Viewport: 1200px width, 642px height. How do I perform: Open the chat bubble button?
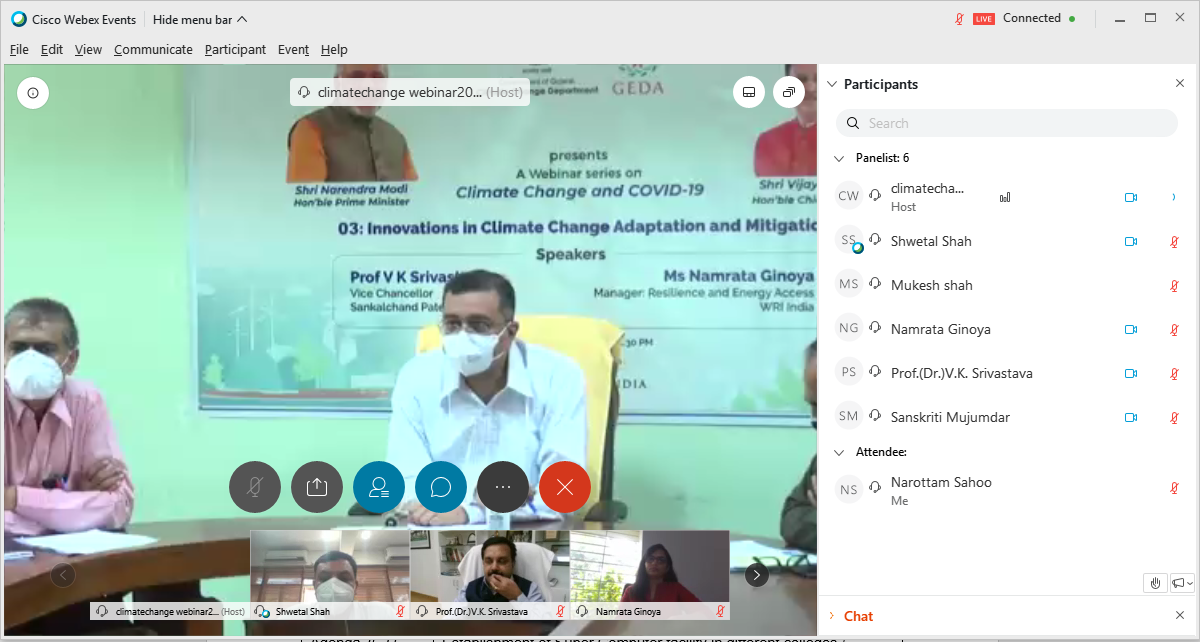pos(441,487)
